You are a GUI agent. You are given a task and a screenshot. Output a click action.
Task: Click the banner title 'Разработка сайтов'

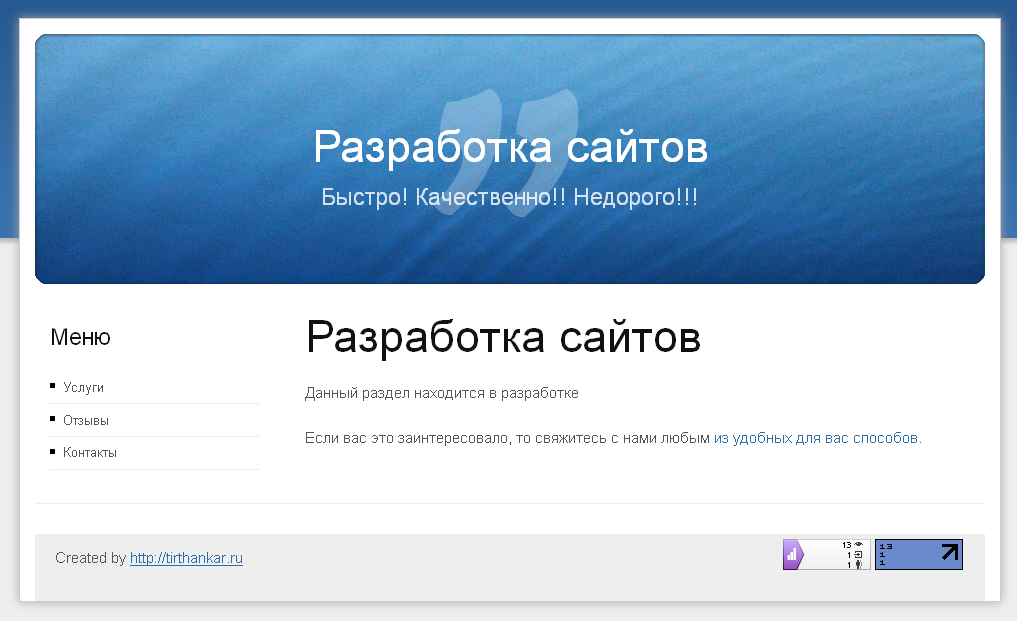[x=510, y=147]
